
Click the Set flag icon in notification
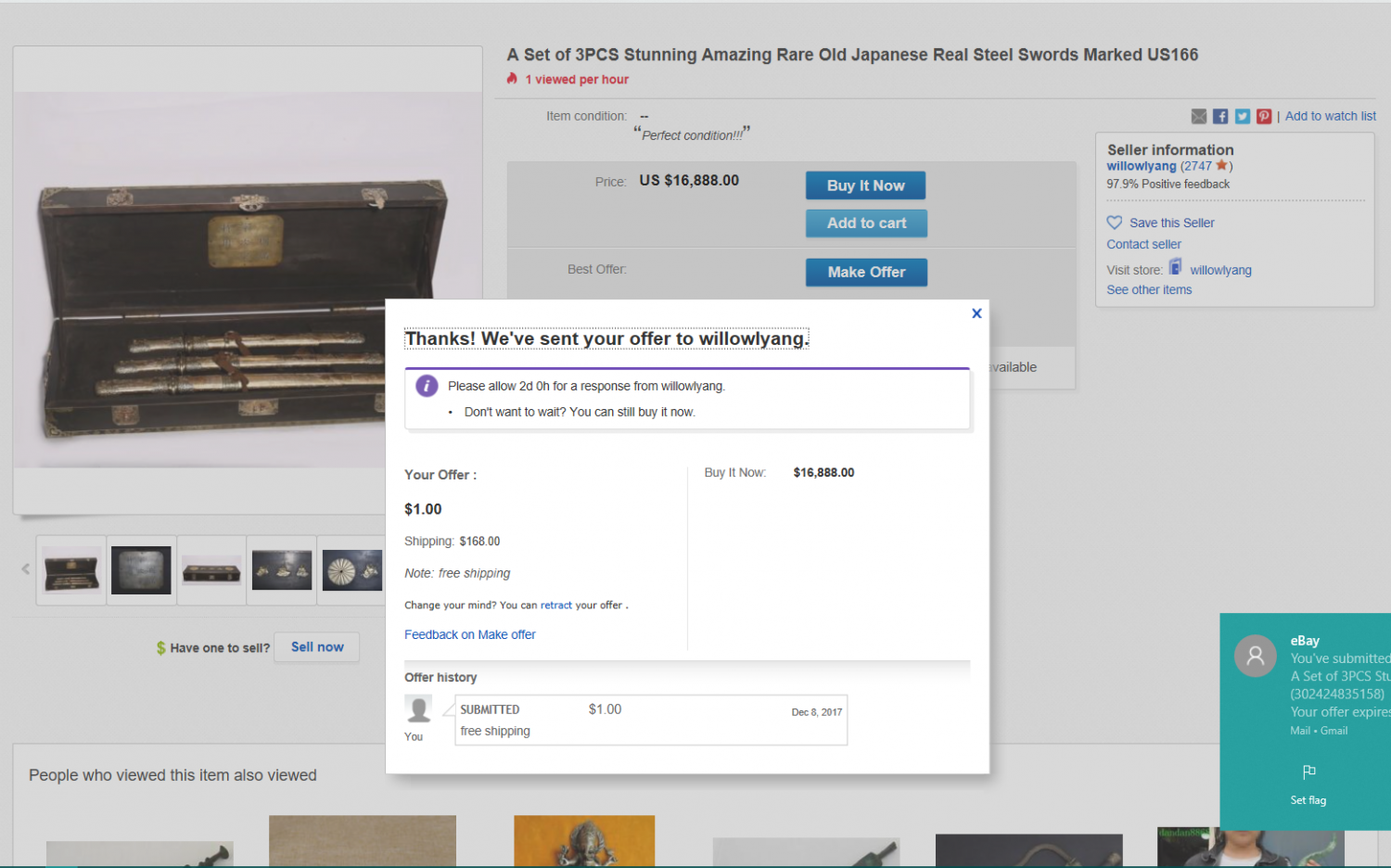(x=1308, y=772)
